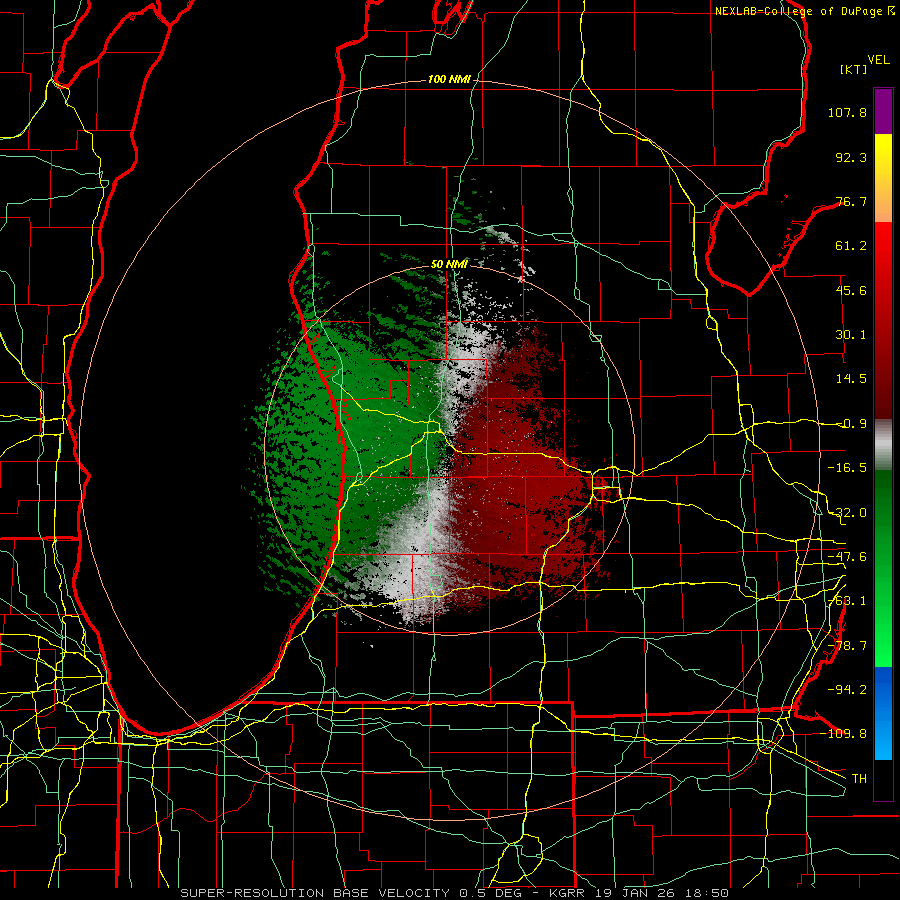
Task: Click the -32.0 velocity scale value
Action: point(847,513)
